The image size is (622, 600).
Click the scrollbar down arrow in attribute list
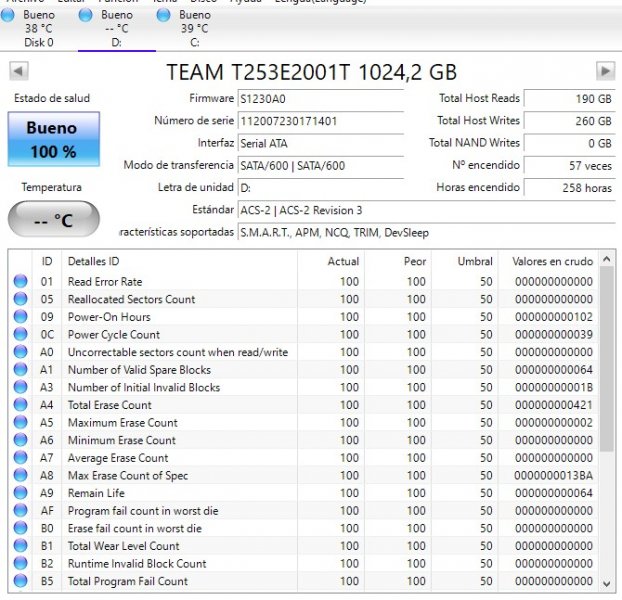click(607, 582)
